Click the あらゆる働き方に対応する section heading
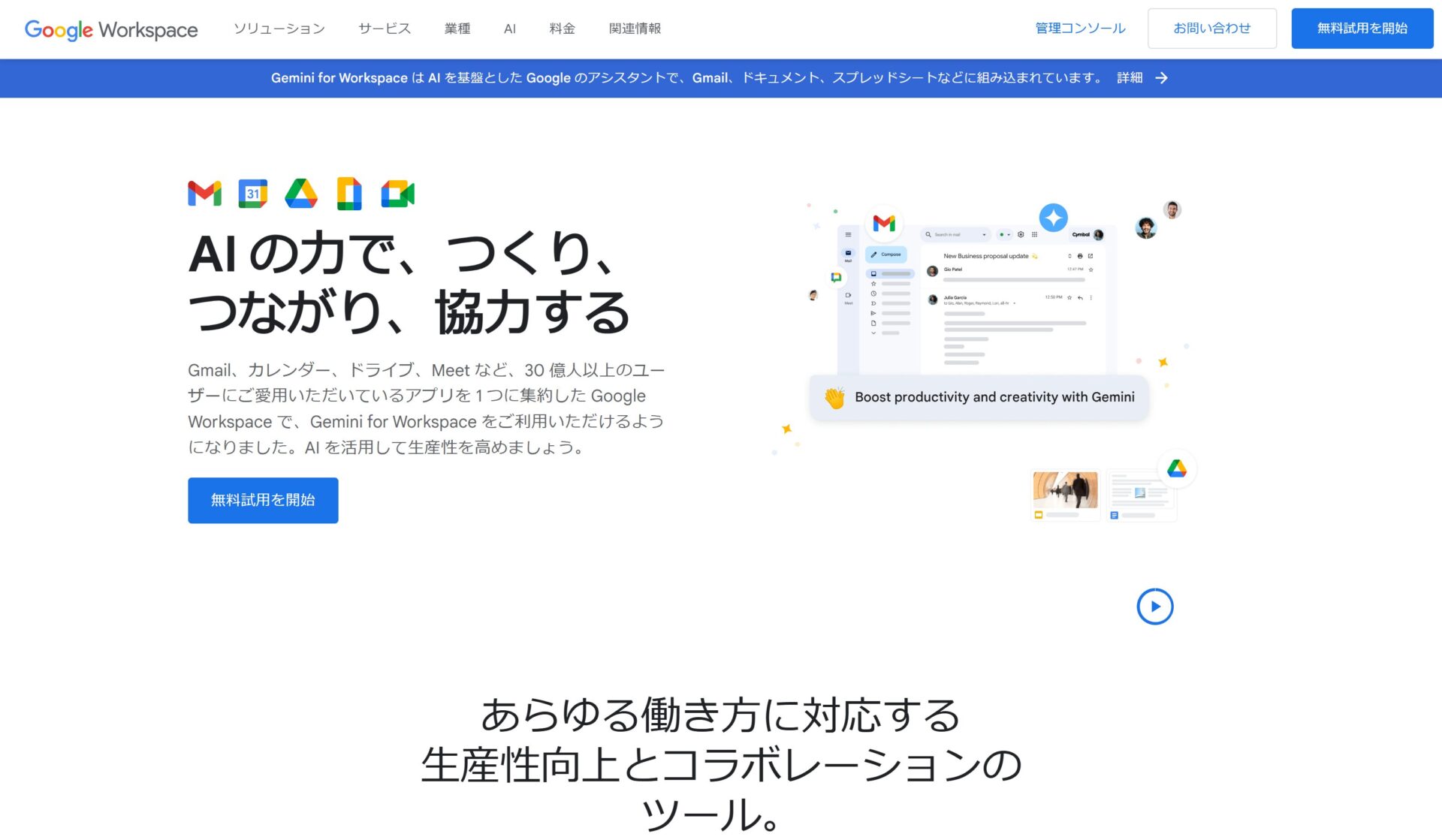The width and height of the screenshot is (1442, 840). tap(720, 764)
